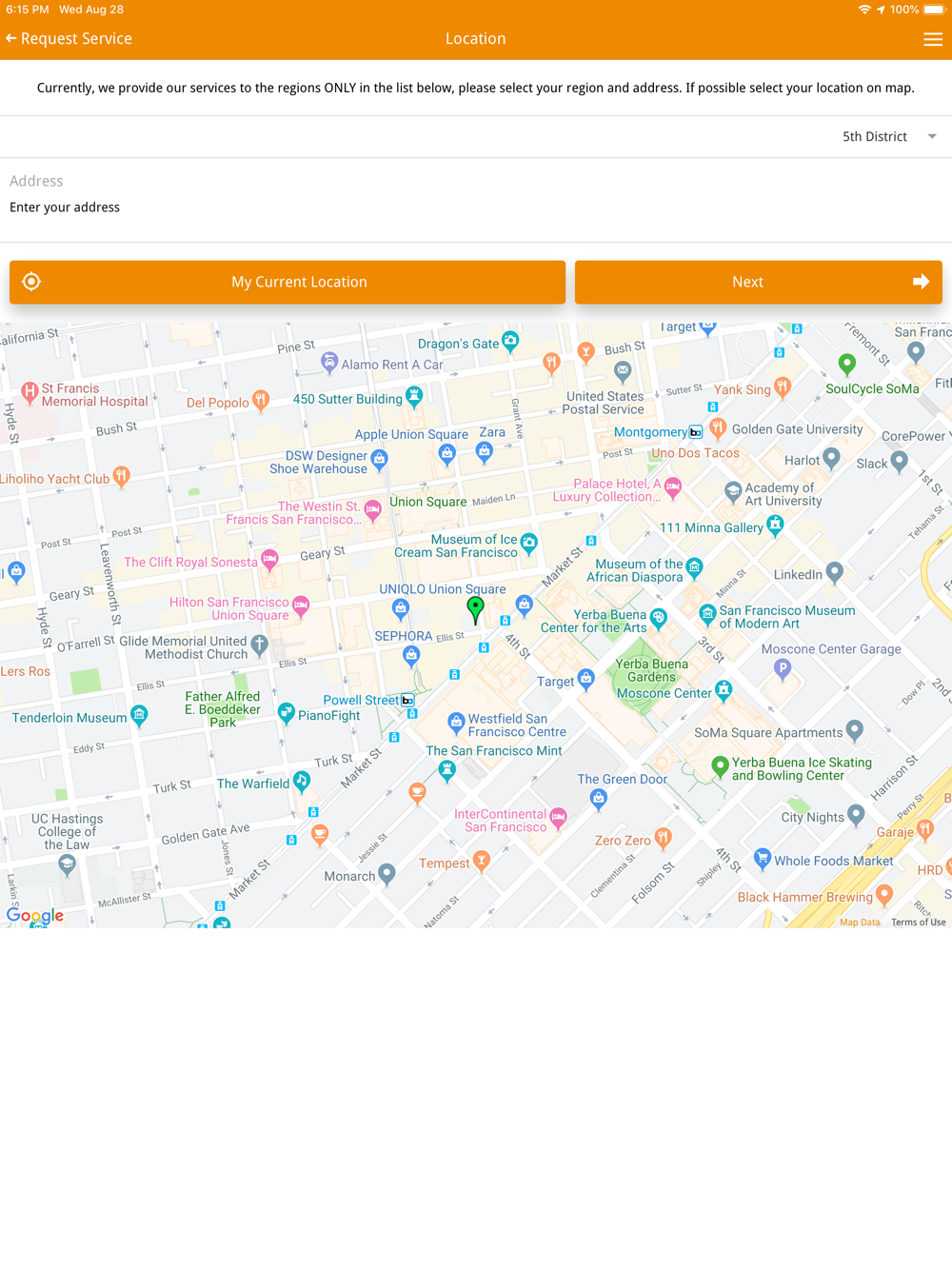The width and height of the screenshot is (952, 1270).
Task: Tap the Union Square label
Action: pyautogui.click(x=427, y=502)
